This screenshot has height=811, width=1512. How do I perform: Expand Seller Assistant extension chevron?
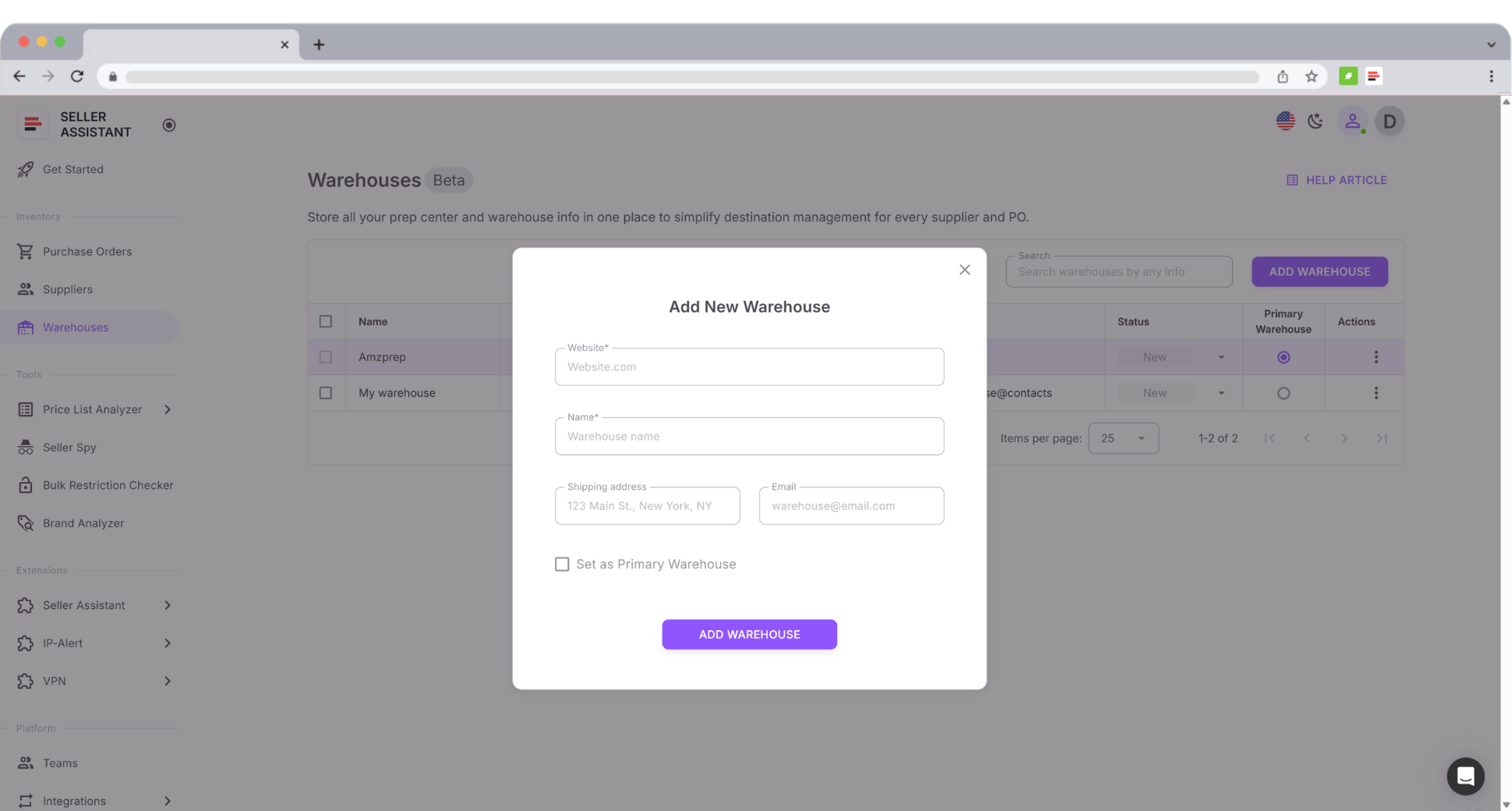168,605
